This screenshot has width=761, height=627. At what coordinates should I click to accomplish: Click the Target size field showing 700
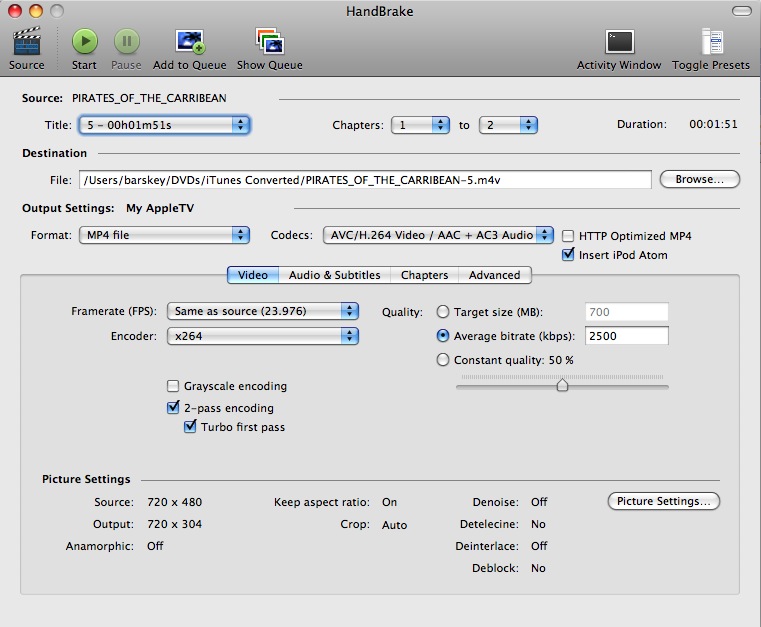click(627, 312)
